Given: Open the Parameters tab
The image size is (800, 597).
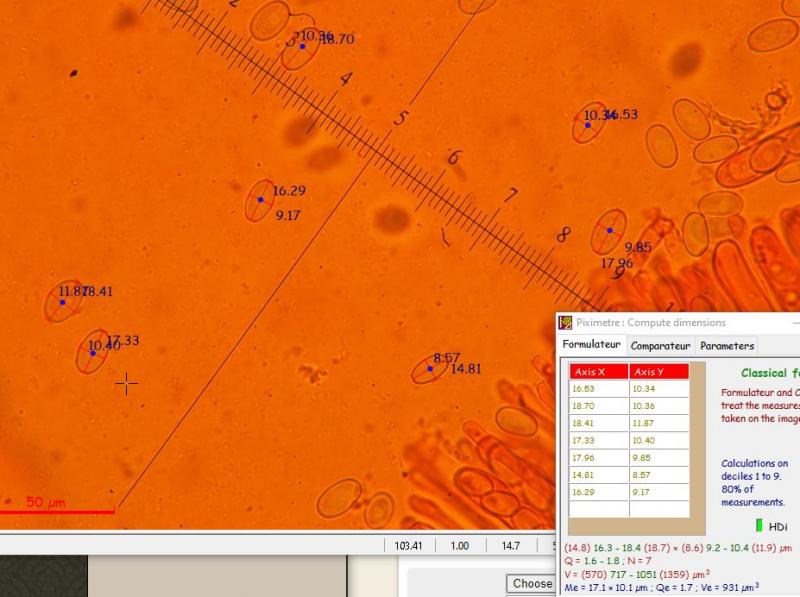Looking at the screenshot, I should [x=727, y=346].
